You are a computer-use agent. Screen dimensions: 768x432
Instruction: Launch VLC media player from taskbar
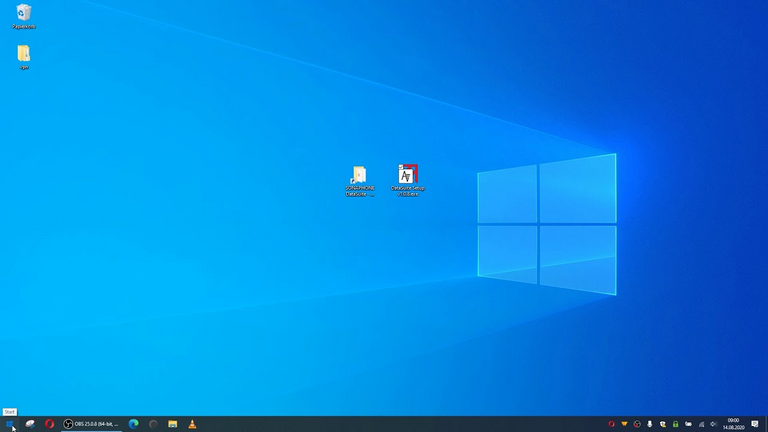(192, 424)
